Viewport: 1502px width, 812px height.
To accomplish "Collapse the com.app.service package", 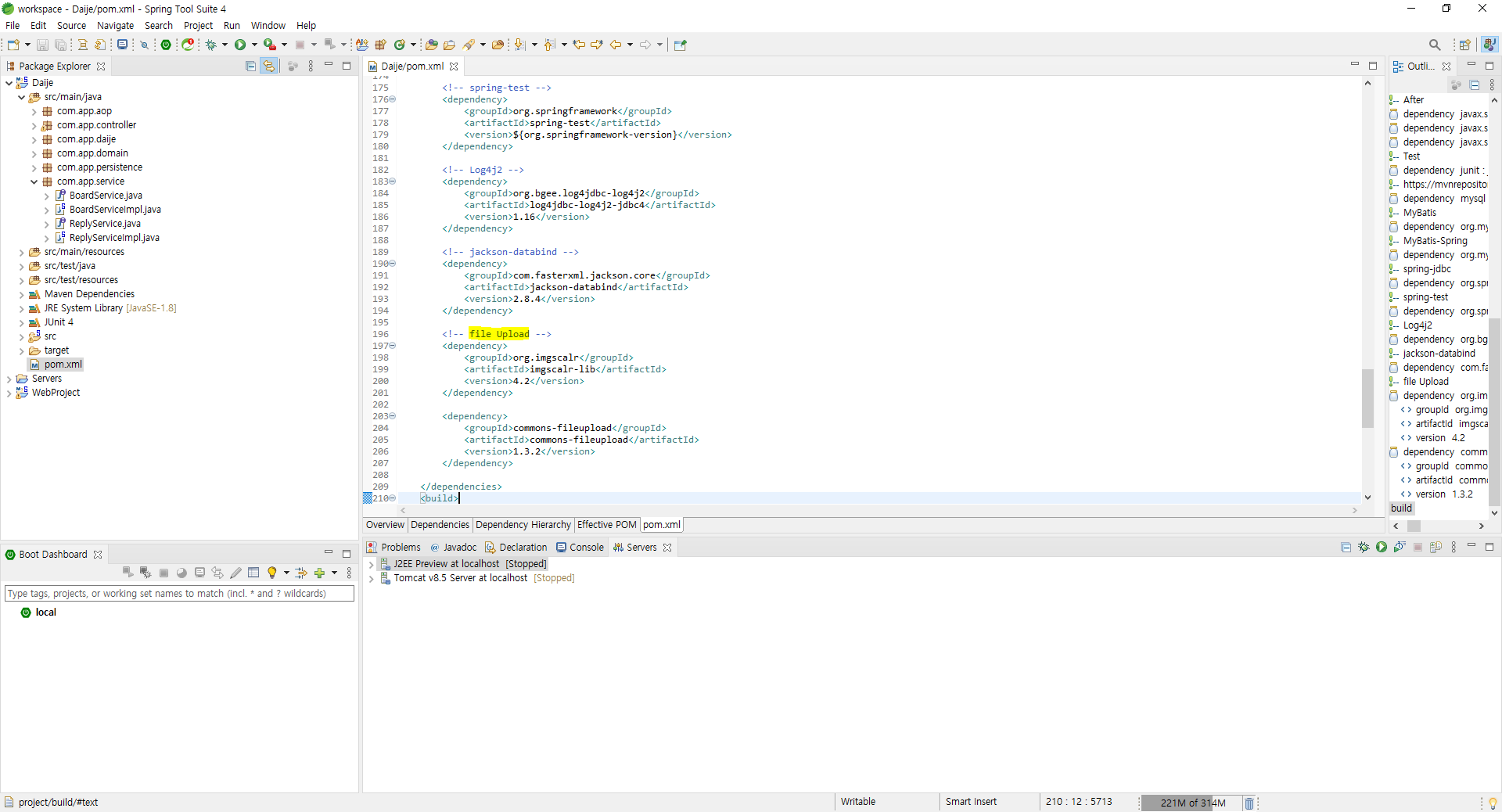I will pos(34,181).
